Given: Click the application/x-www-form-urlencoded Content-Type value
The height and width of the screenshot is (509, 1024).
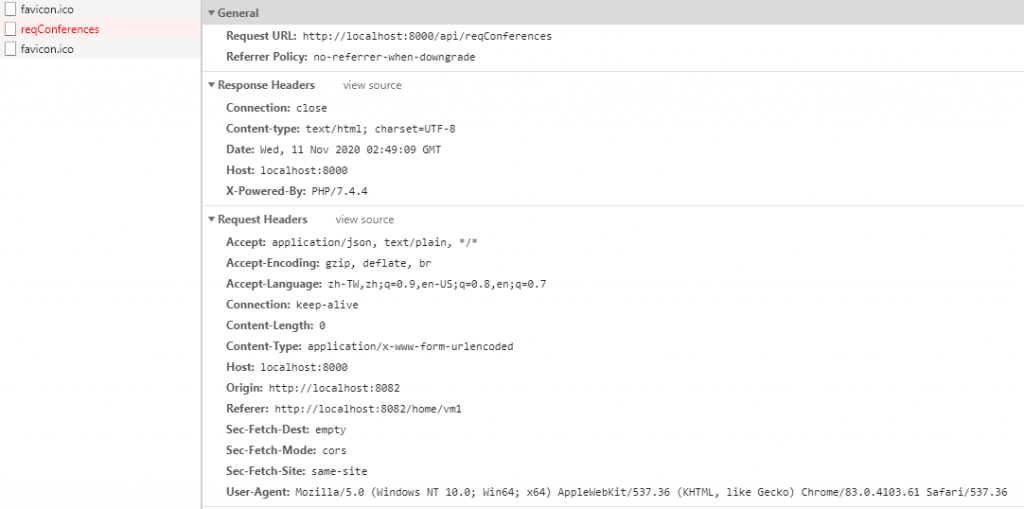Looking at the screenshot, I should (x=410, y=346).
